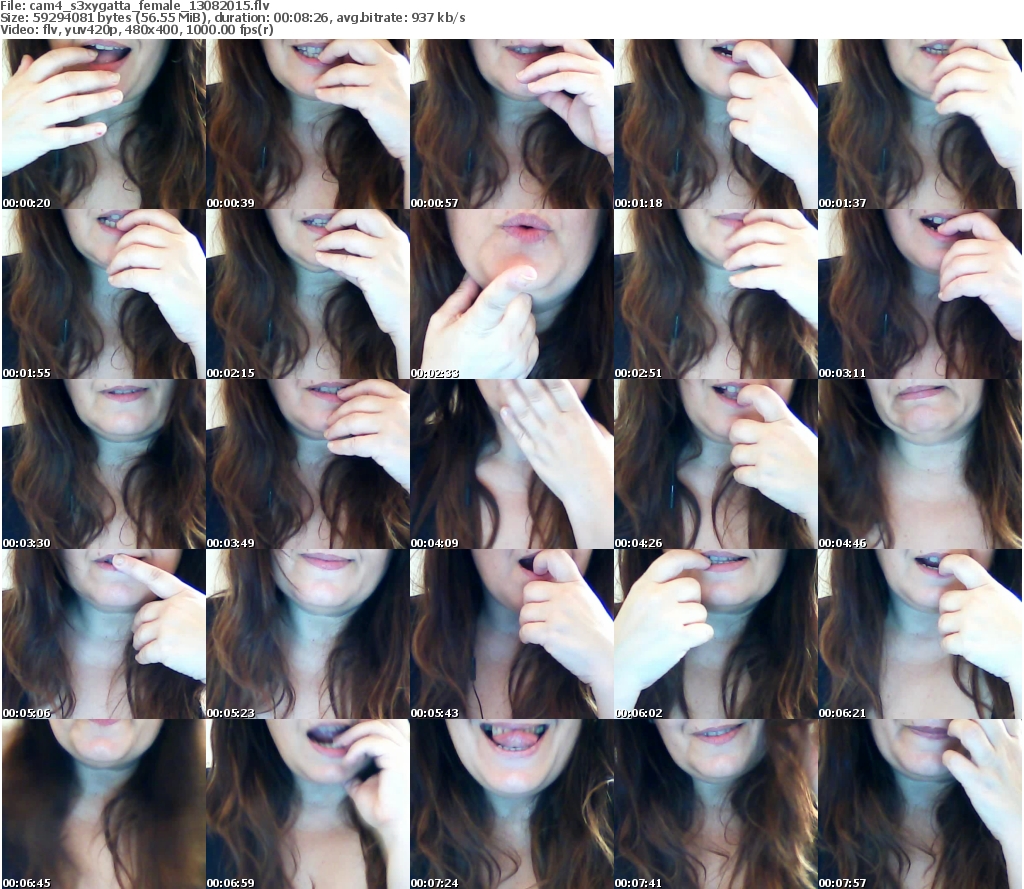The width and height of the screenshot is (1024, 889).
Task: Select the thumbnail timestamped 00:03:30
Action: pos(104,464)
